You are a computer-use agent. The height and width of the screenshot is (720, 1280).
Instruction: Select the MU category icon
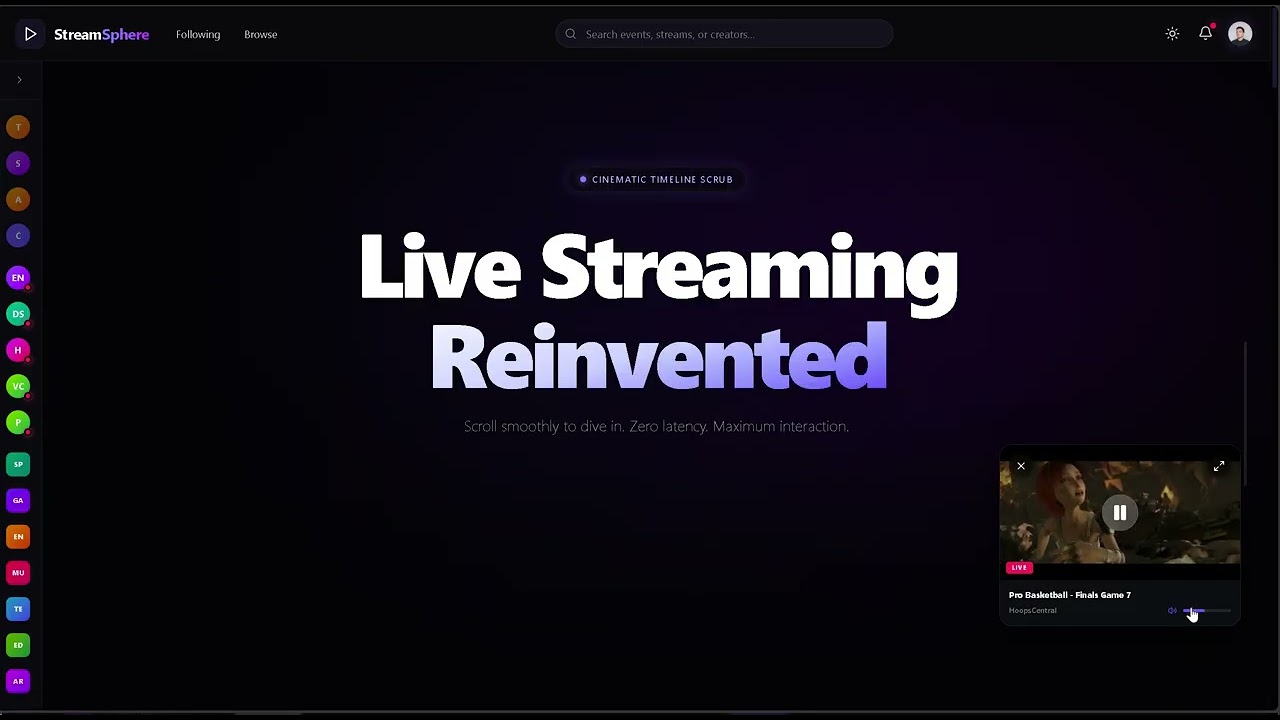[x=18, y=573]
